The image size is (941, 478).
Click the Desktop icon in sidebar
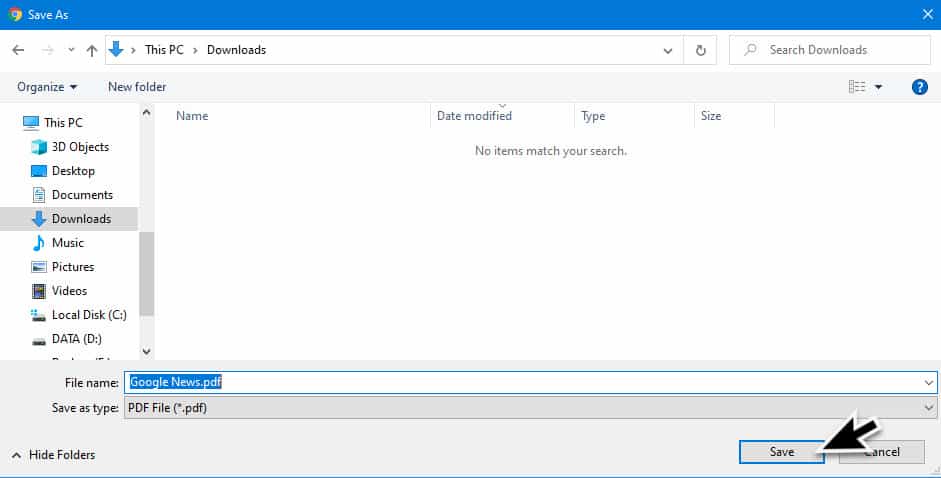[x=39, y=171]
